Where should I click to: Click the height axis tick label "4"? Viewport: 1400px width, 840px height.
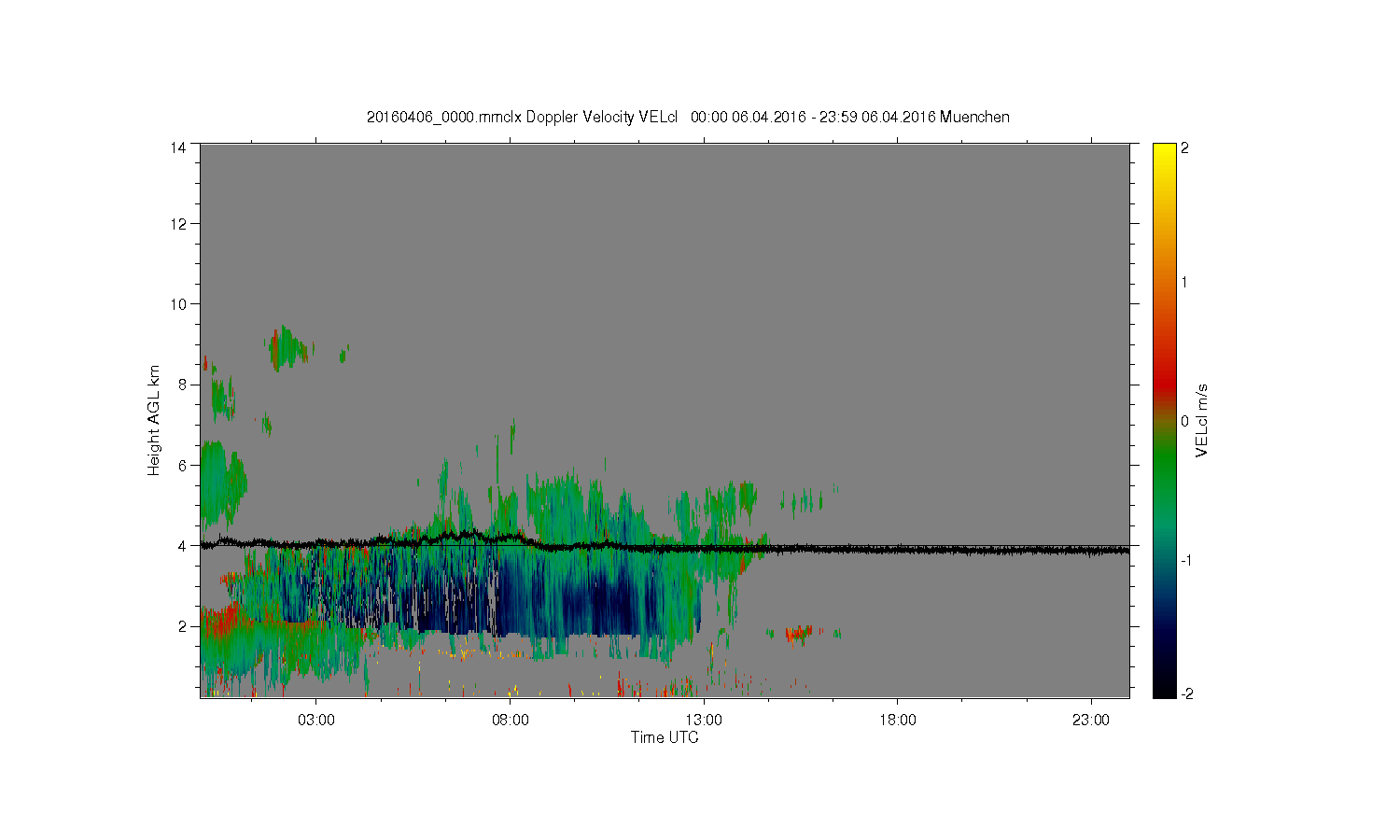(x=182, y=545)
